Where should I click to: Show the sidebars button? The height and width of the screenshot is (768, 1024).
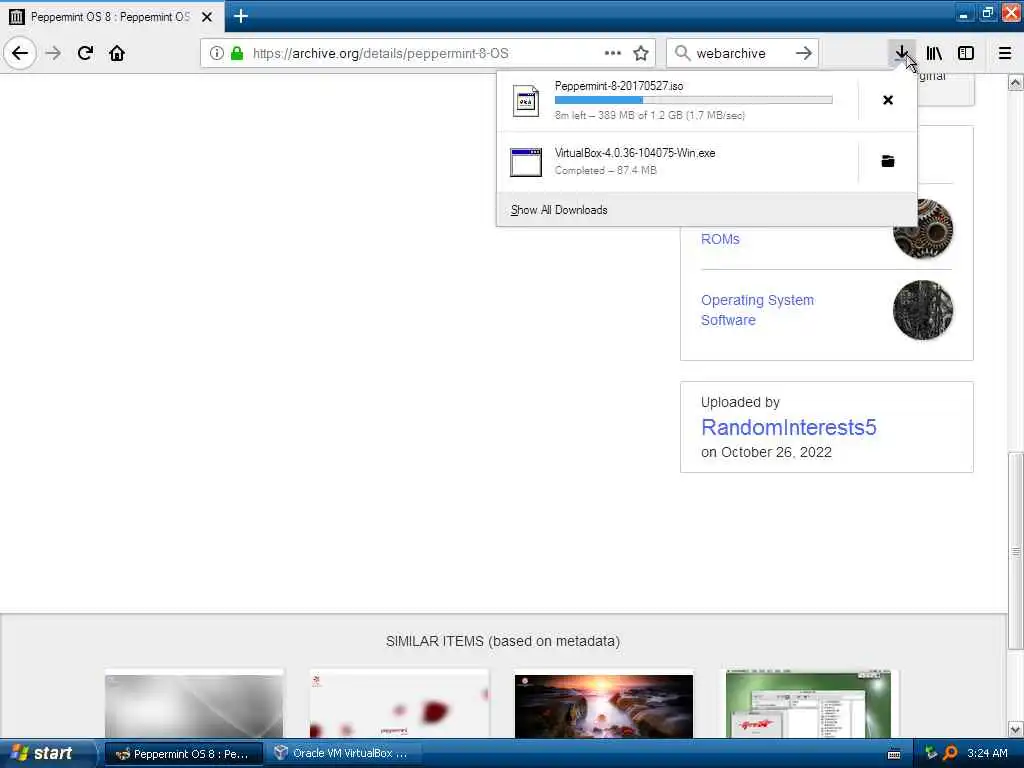[966, 53]
